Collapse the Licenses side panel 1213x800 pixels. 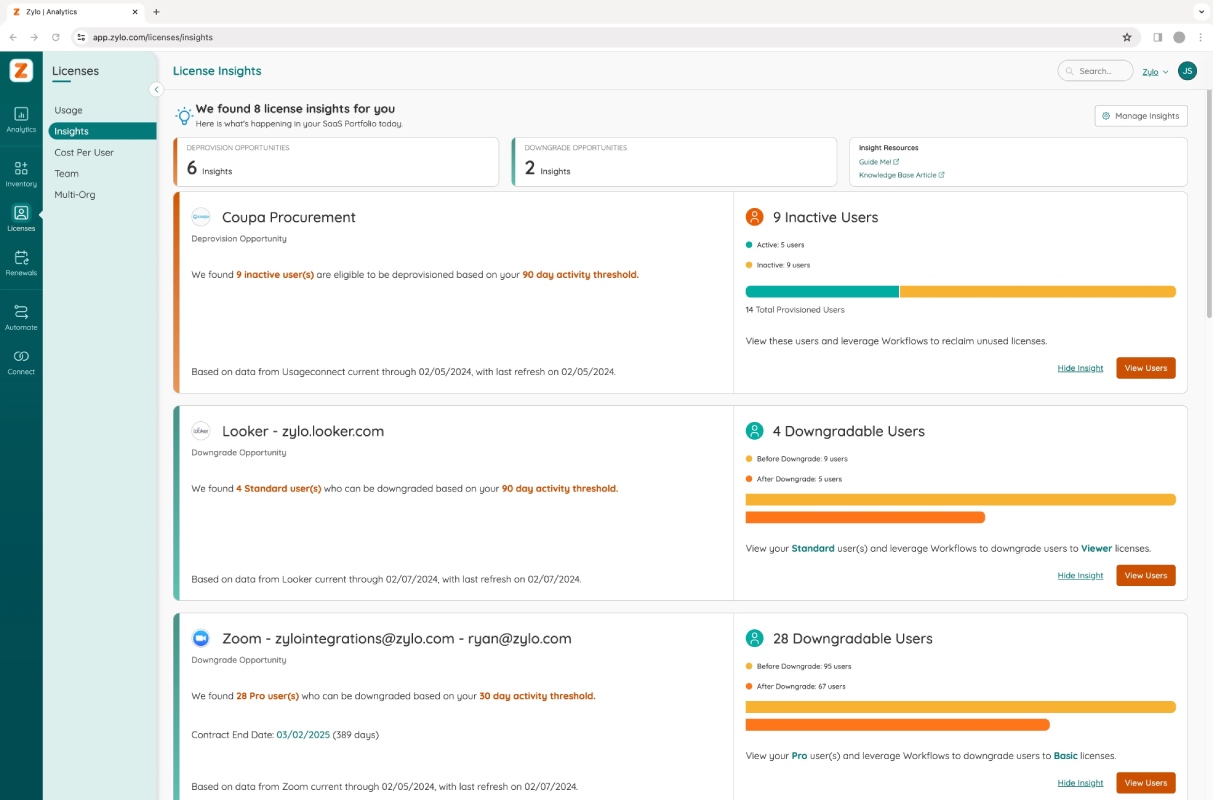[156, 89]
